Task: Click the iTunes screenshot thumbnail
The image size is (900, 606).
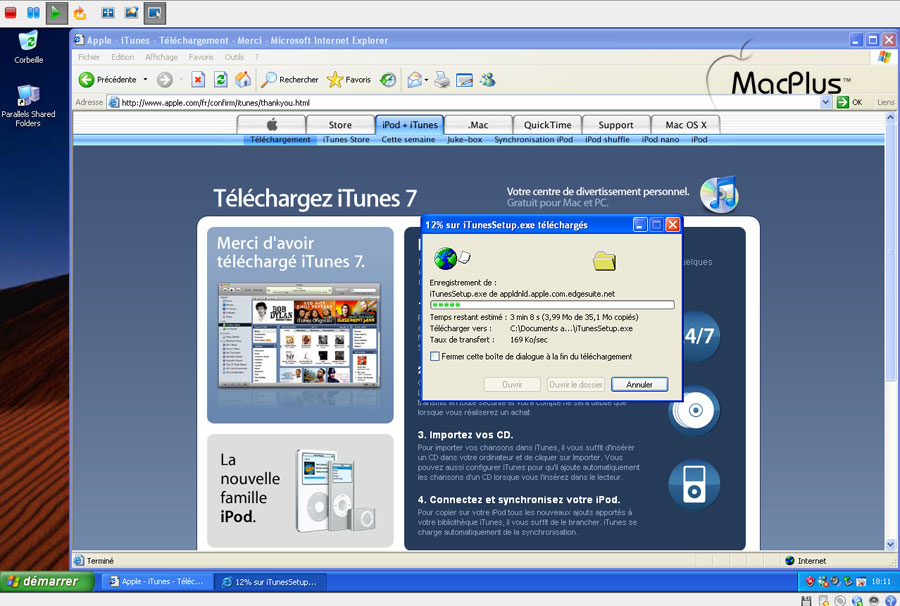Action: point(299,335)
